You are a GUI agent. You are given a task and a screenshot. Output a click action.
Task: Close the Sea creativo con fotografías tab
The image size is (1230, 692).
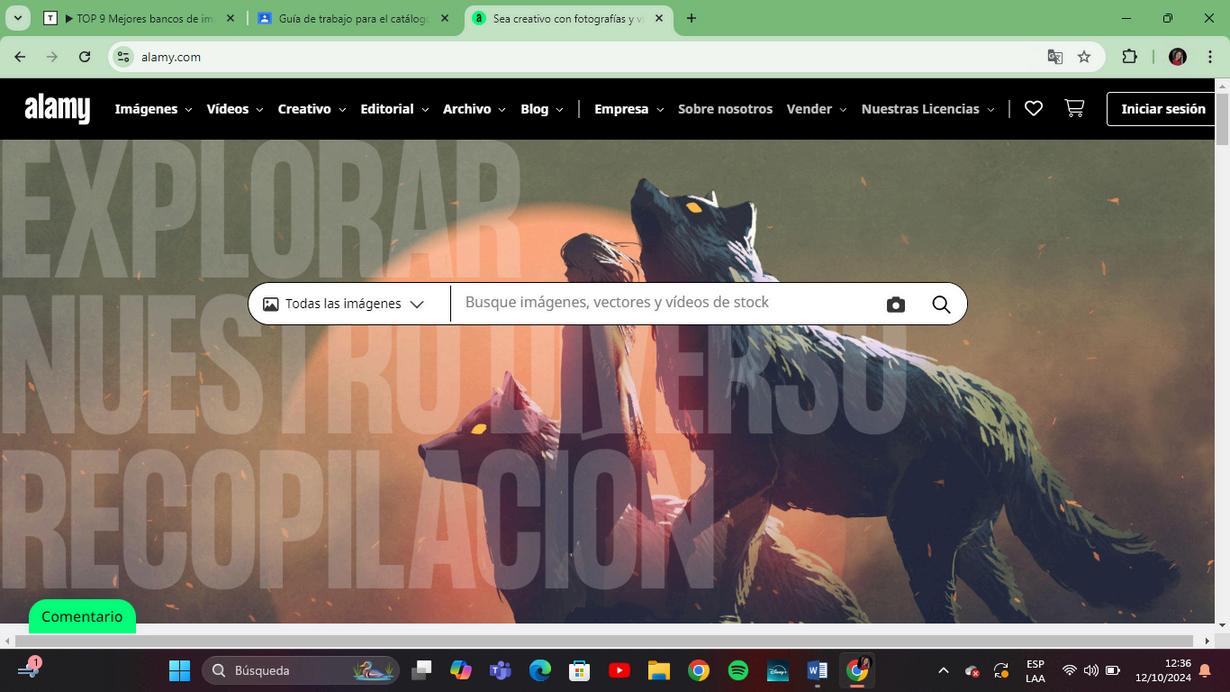[x=660, y=18]
